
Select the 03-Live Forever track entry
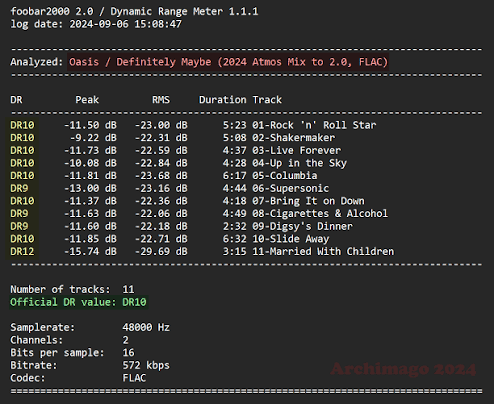tap(296, 150)
